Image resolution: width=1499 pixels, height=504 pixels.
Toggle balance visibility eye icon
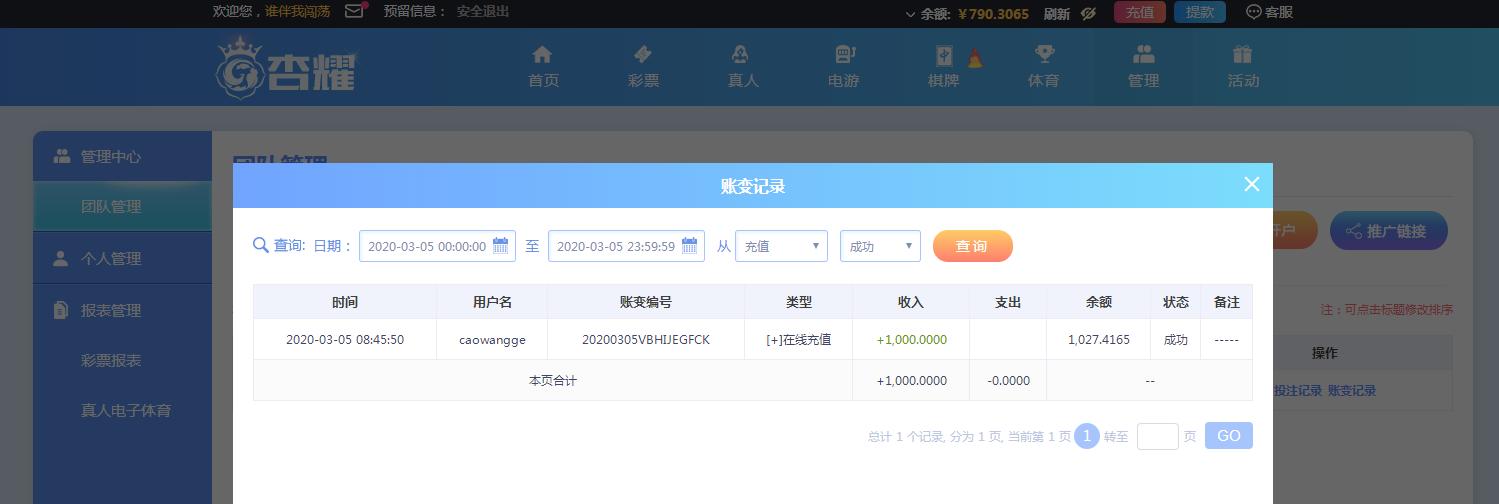tap(1089, 13)
